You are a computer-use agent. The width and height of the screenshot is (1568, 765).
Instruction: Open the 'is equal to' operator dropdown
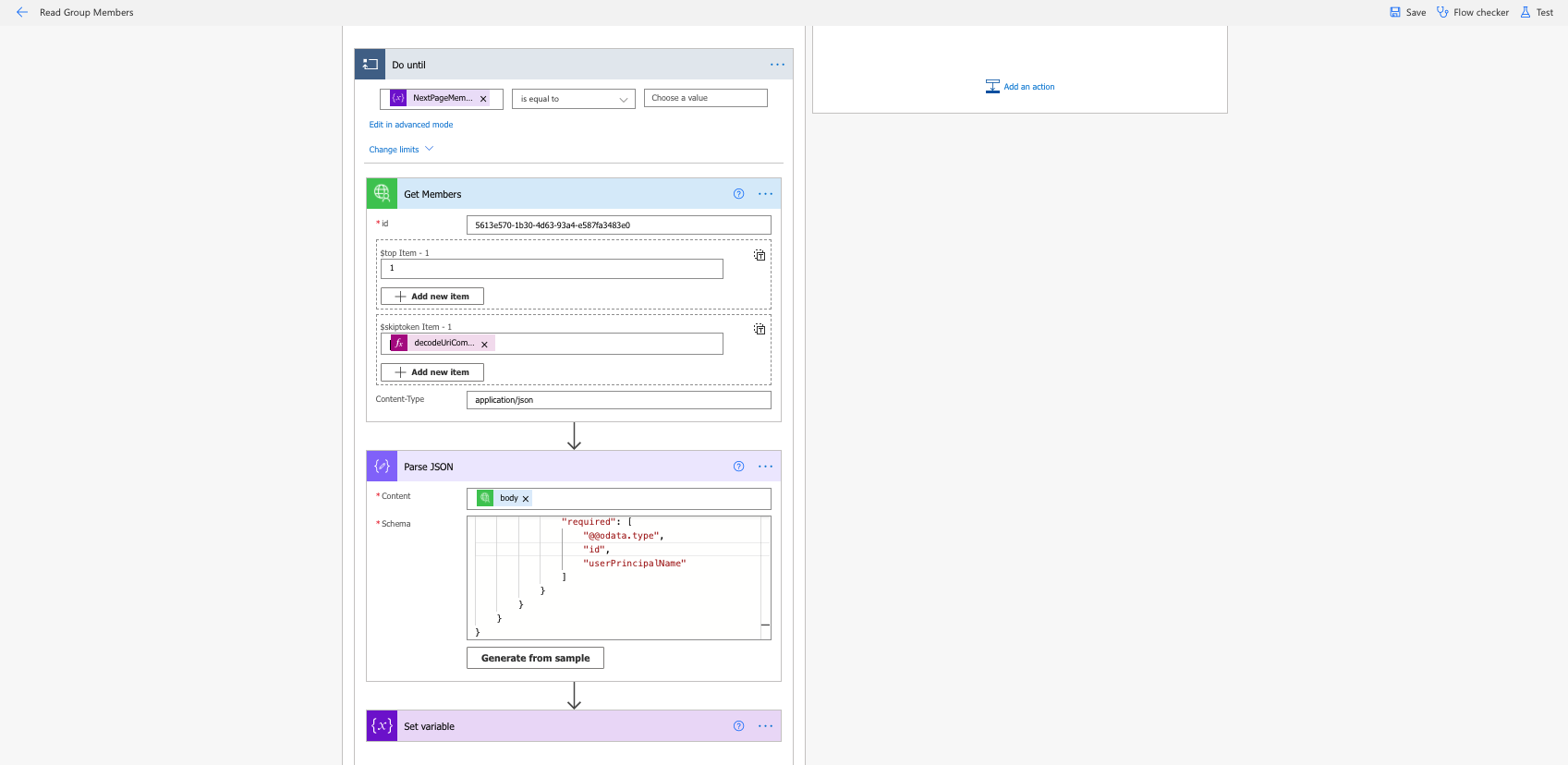574,99
